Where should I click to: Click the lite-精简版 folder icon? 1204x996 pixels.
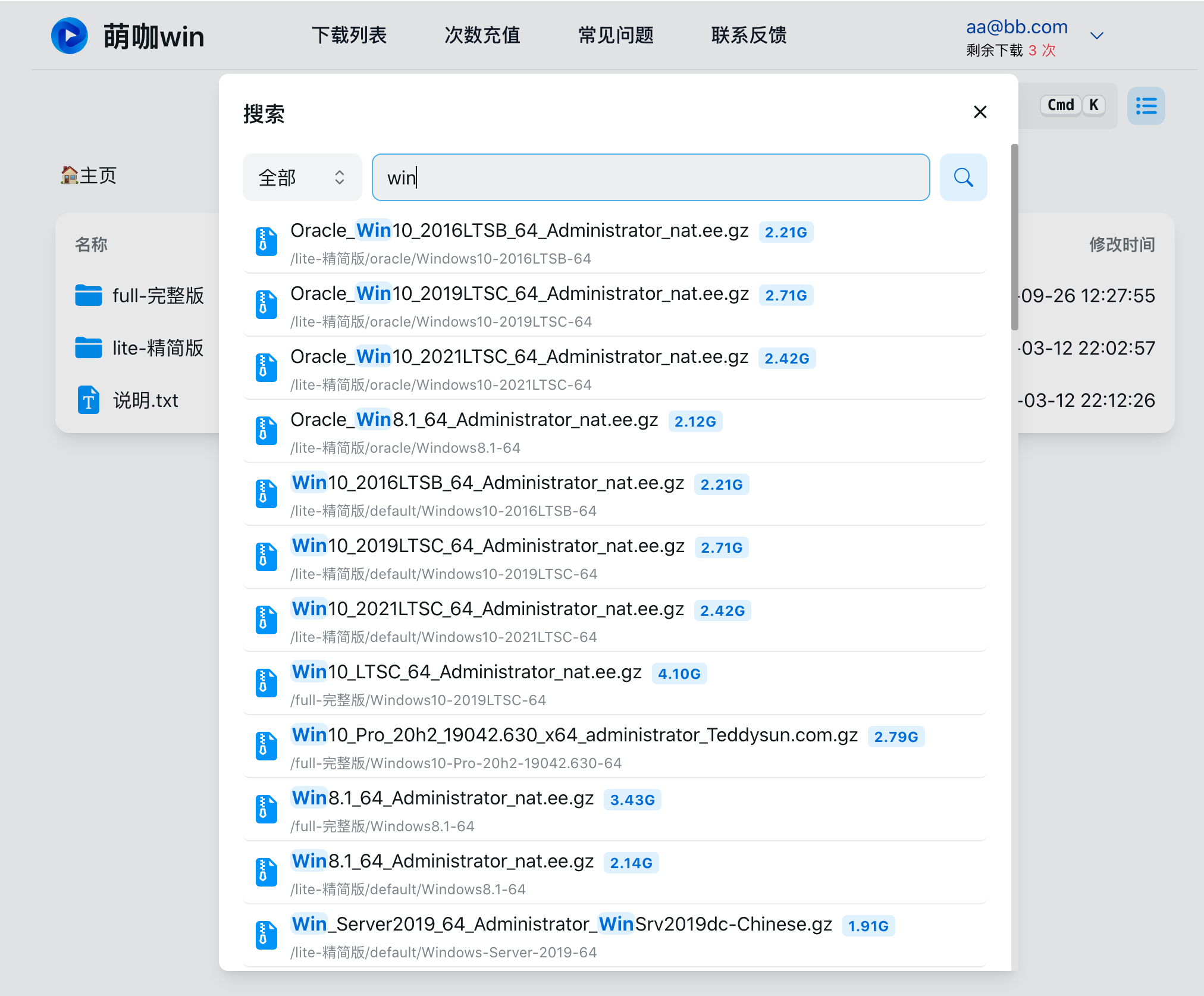click(89, 347)
